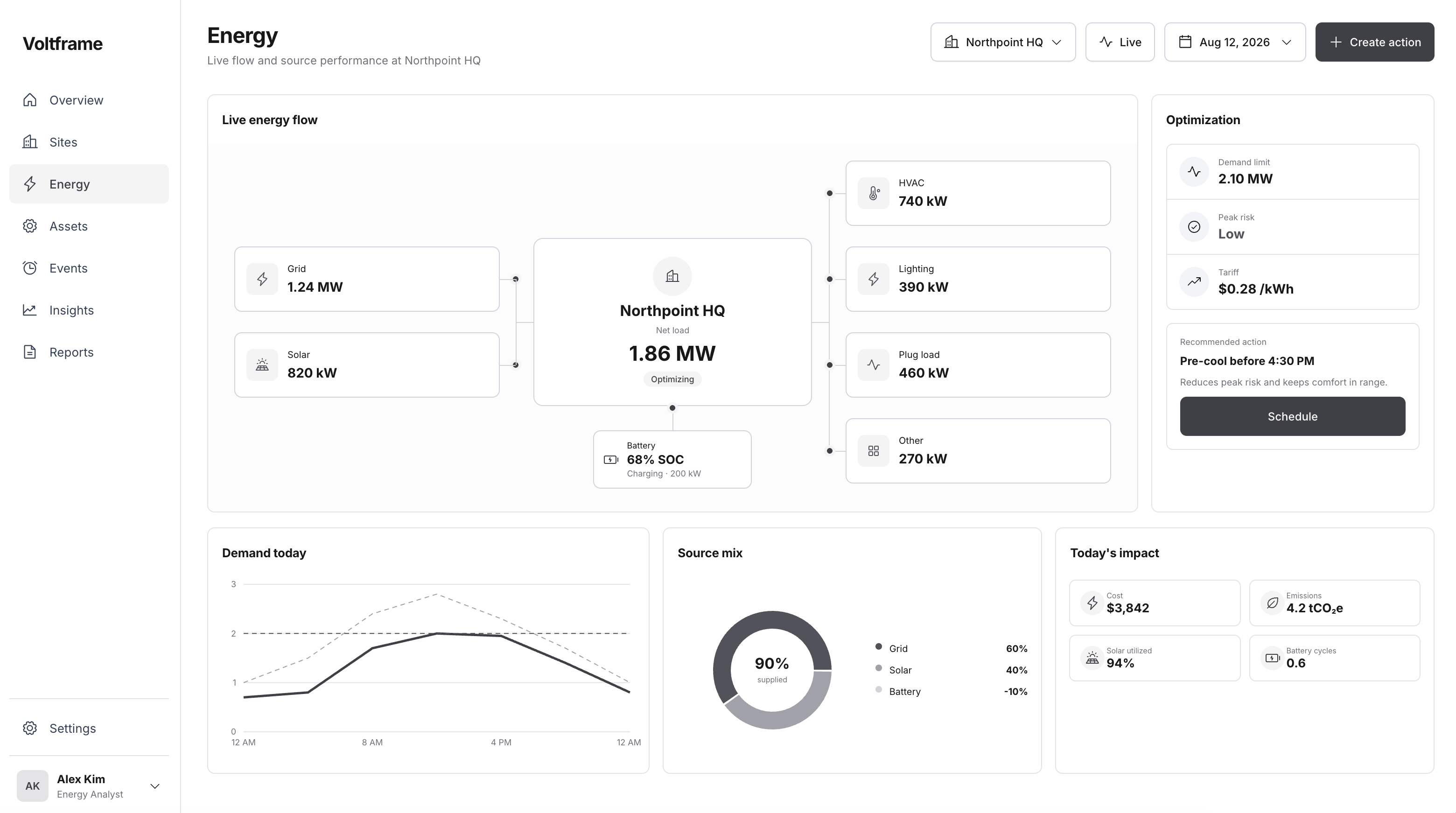Click the Optimizing status badge
This screenshot has height=813, width=1456.
coord(672,379)
